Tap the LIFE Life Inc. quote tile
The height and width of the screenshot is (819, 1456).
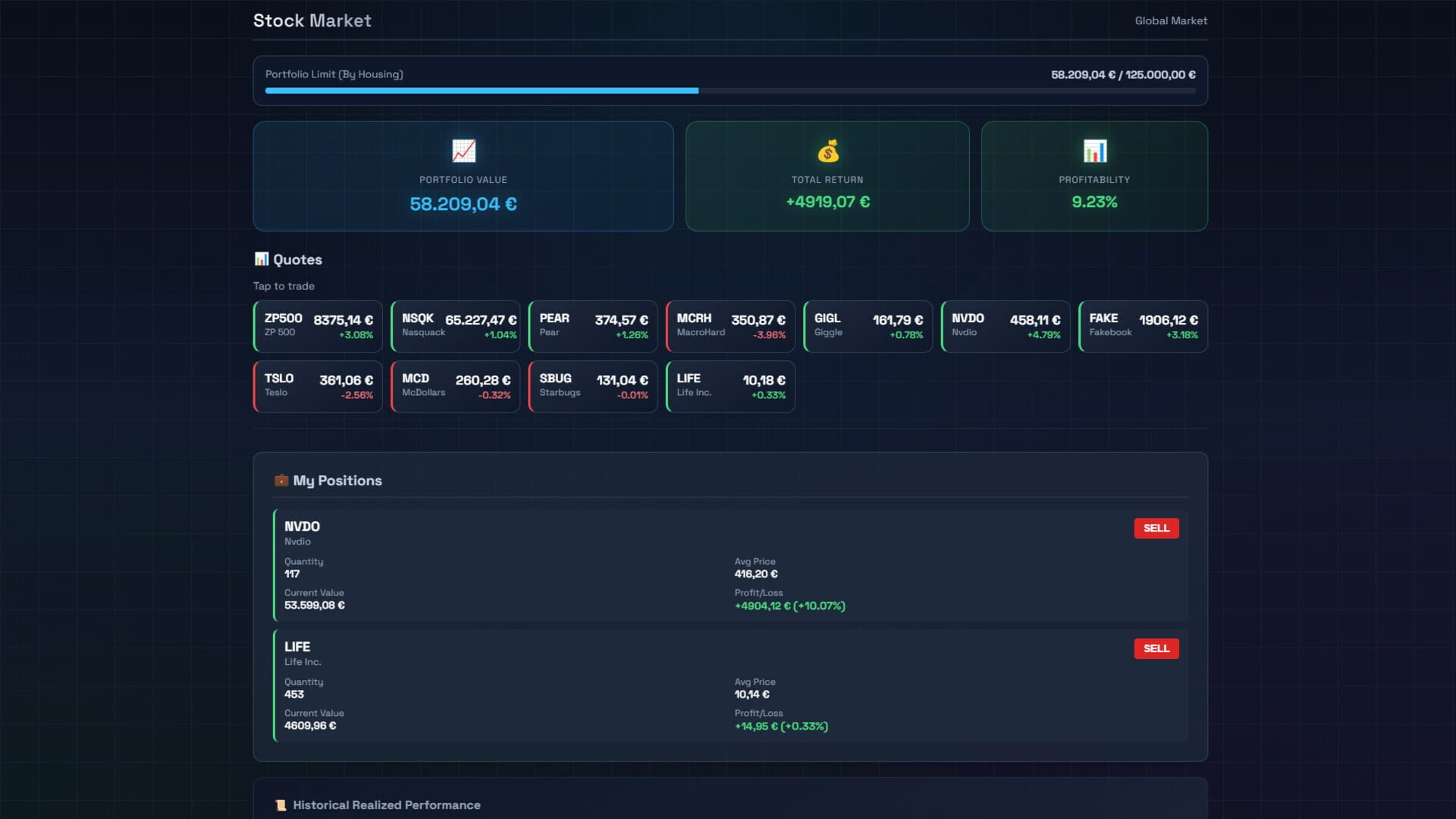click(730, 386)
